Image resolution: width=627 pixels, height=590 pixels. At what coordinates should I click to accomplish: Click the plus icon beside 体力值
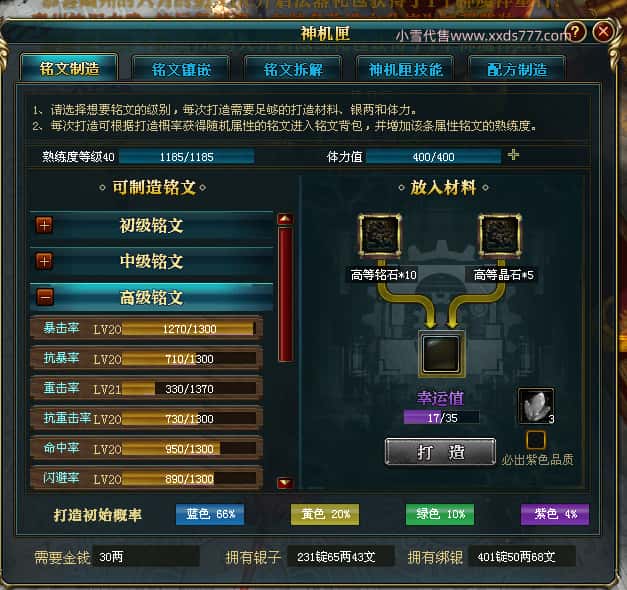pos(513,154)
